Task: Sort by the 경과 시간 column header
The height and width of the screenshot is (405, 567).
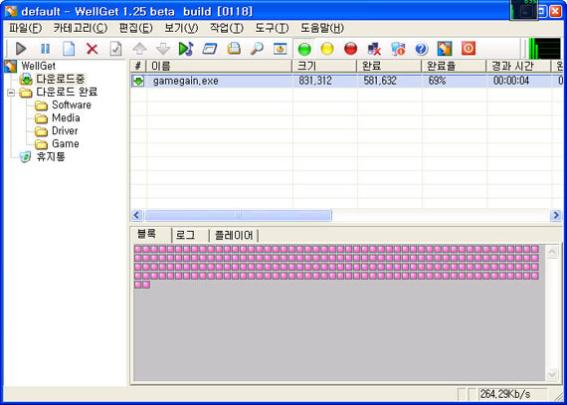Action: pos(519,66)
